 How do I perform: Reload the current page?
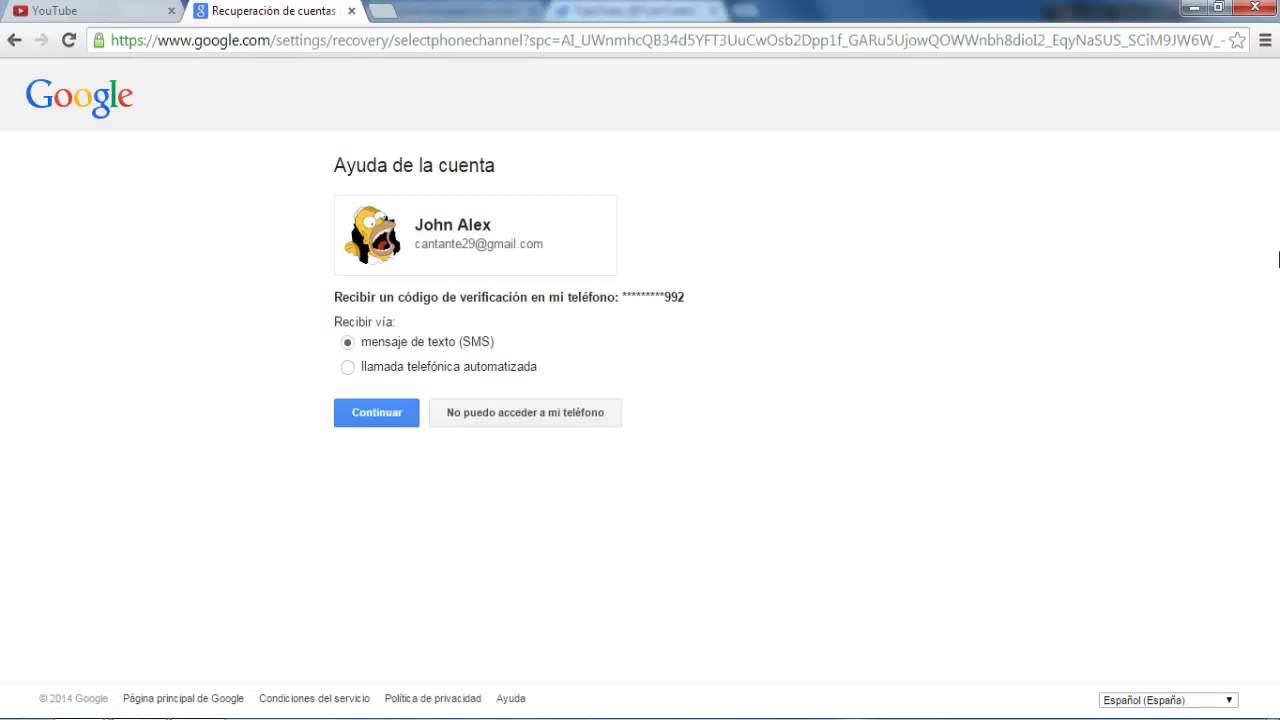69,40
